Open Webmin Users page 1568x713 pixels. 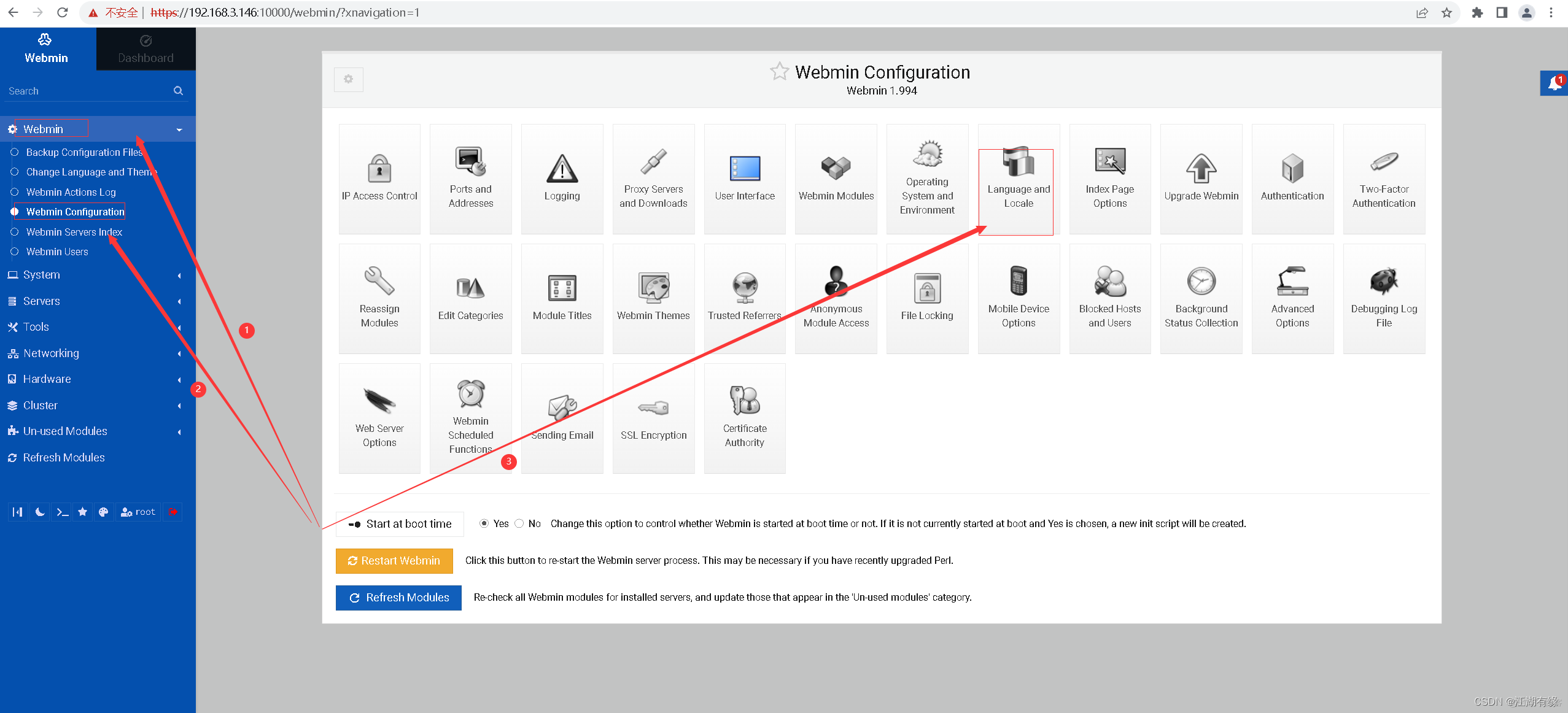point(57,252)
